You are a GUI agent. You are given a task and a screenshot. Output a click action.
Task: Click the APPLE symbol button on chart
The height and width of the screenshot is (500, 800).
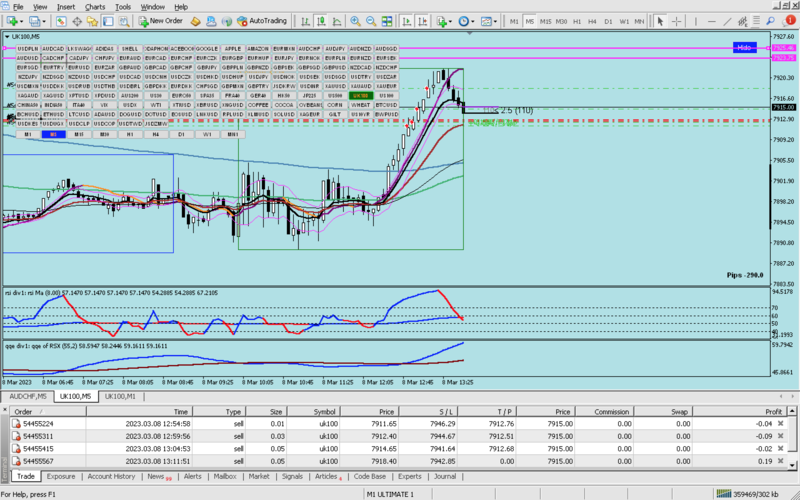click(232, 48)
